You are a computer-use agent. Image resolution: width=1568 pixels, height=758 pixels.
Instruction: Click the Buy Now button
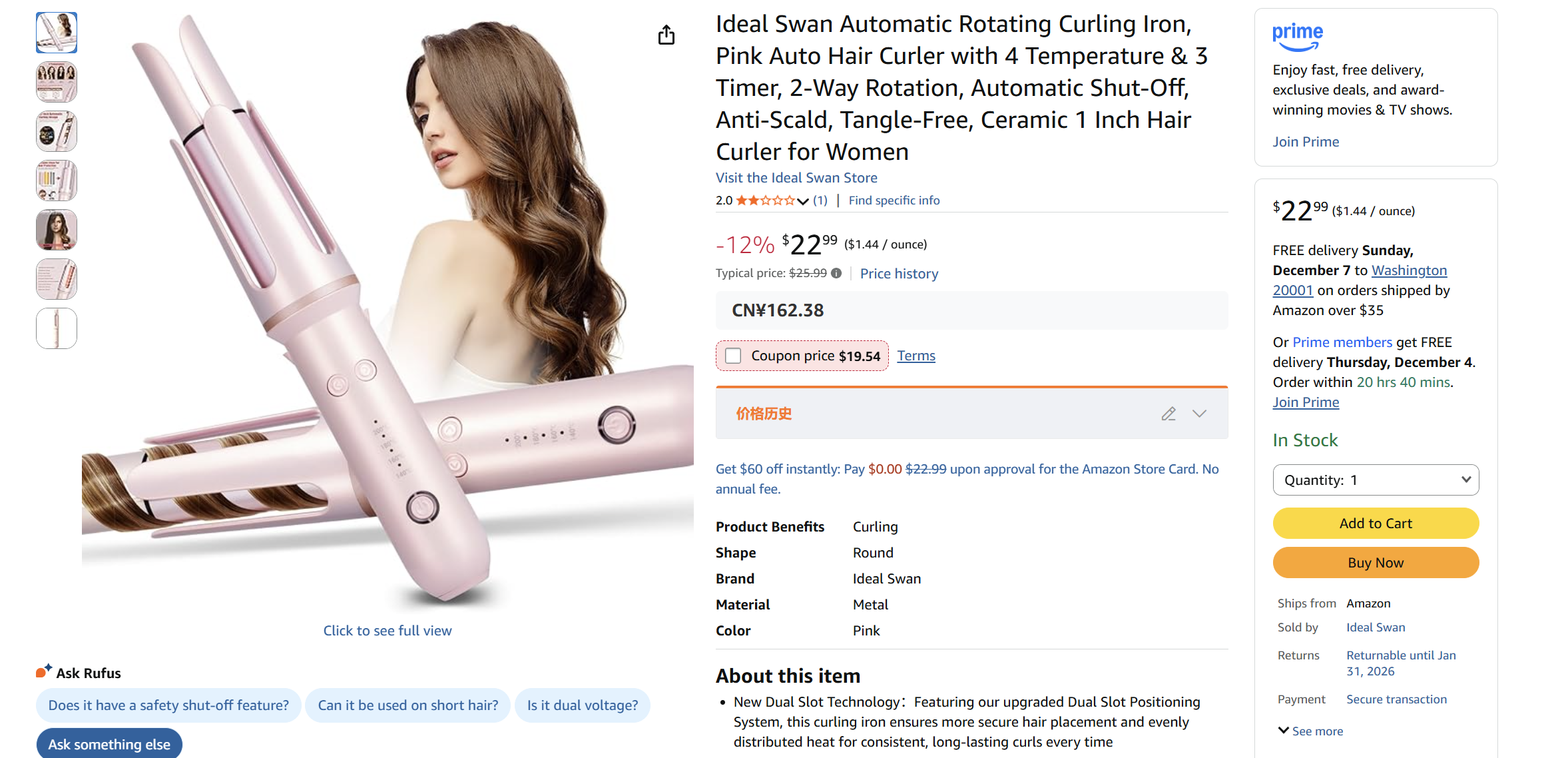coord(1376,562)
